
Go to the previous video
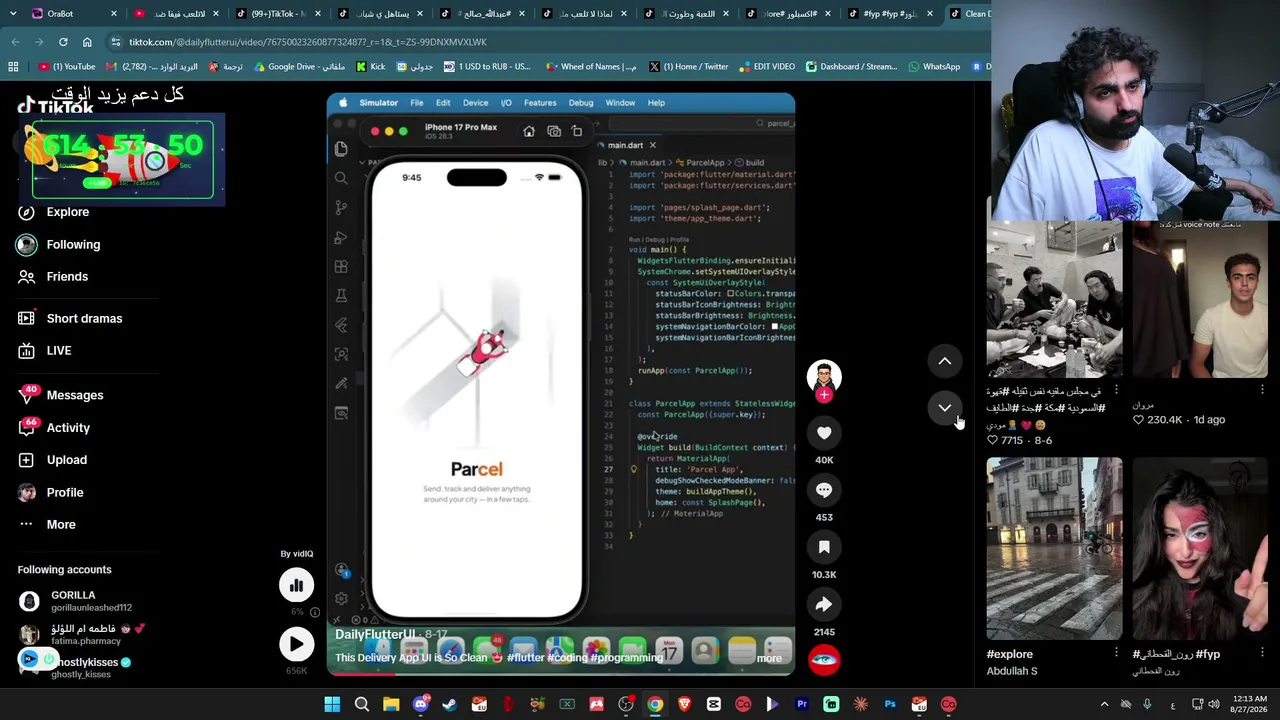[945, 361]
